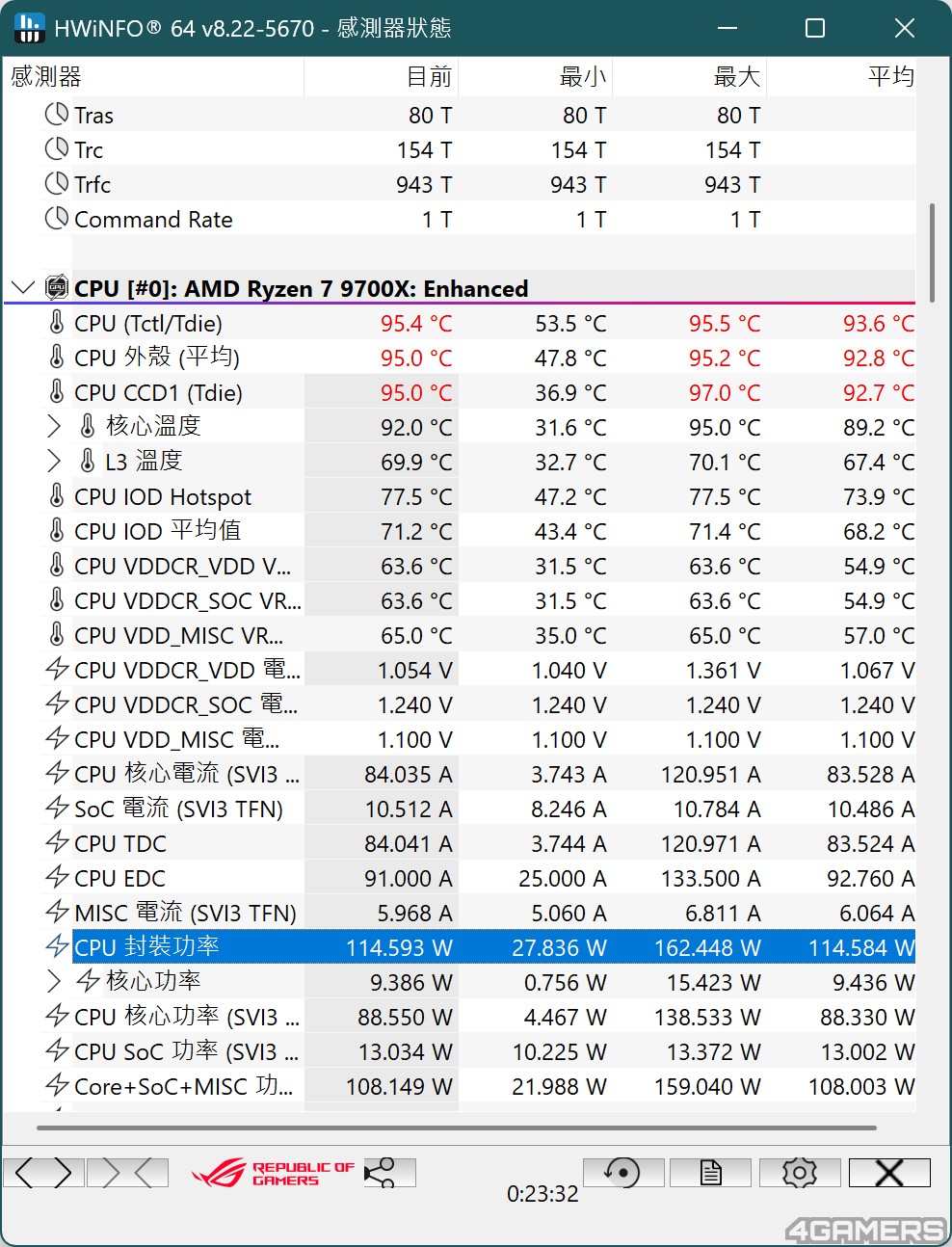Viewport: 952px width, 1247px height.
Task: Click thermometer icon beside CPU (Tctl/Tdie)
Action: [x=57, y=322]
